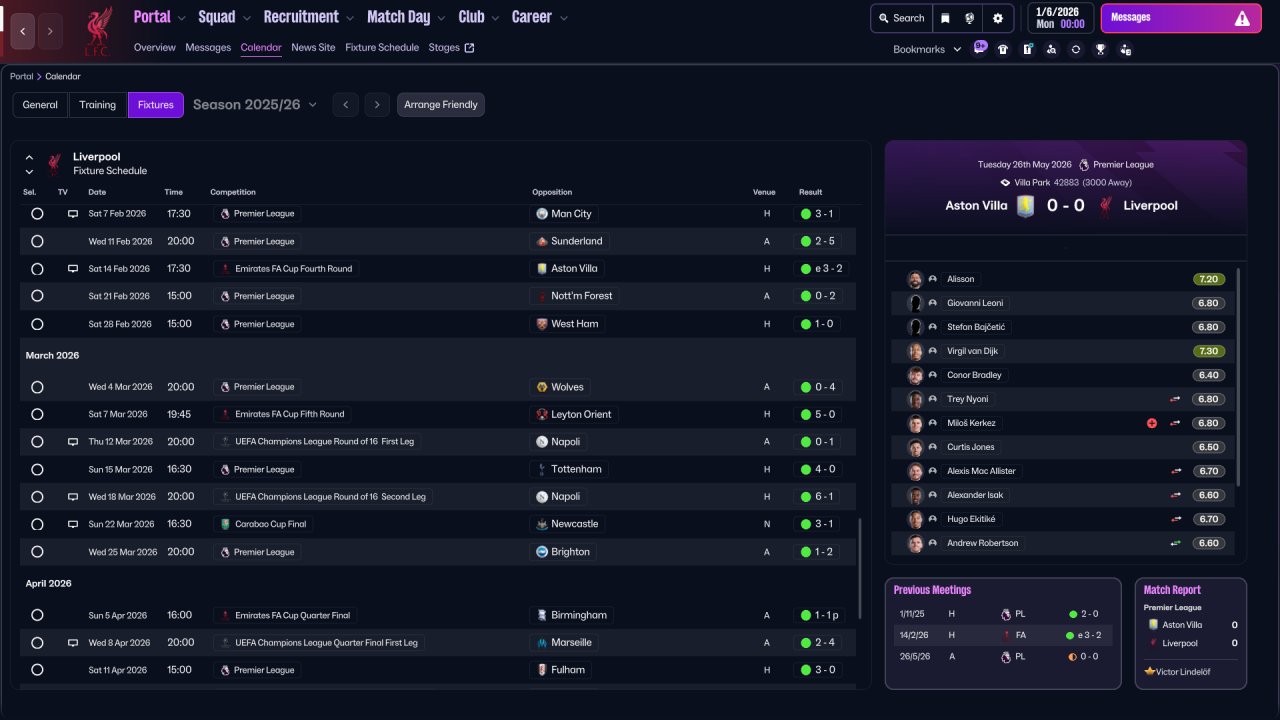Open the globe world icon in top bar
Screen dimensions: 1280x720
970,18
